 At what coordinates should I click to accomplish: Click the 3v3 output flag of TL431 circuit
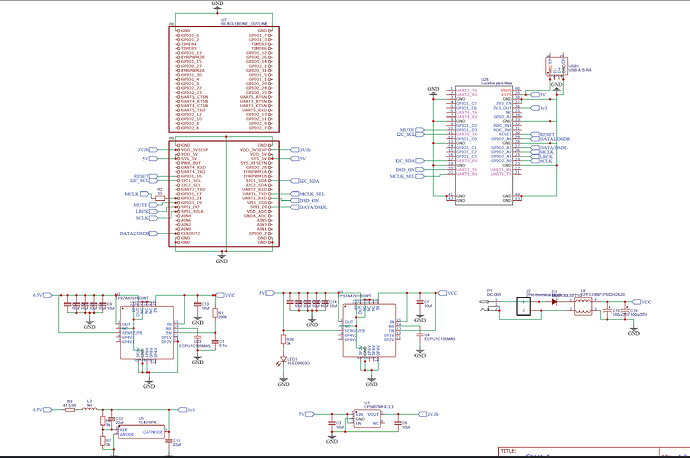(182, 410)
